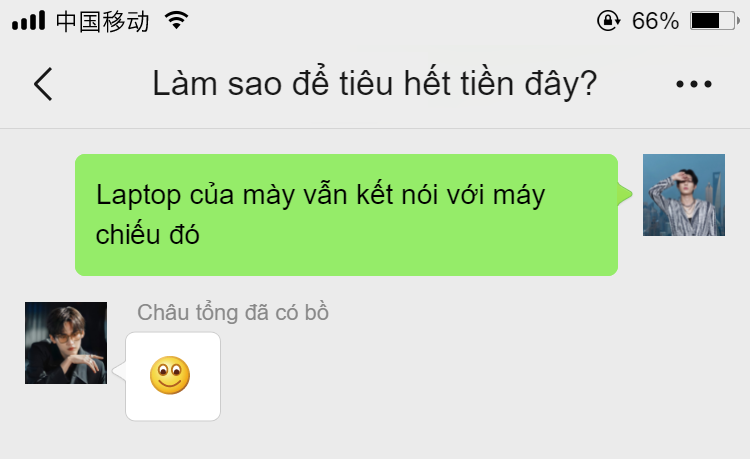Tap the 中国移动 carrier label

coord(102,22)
